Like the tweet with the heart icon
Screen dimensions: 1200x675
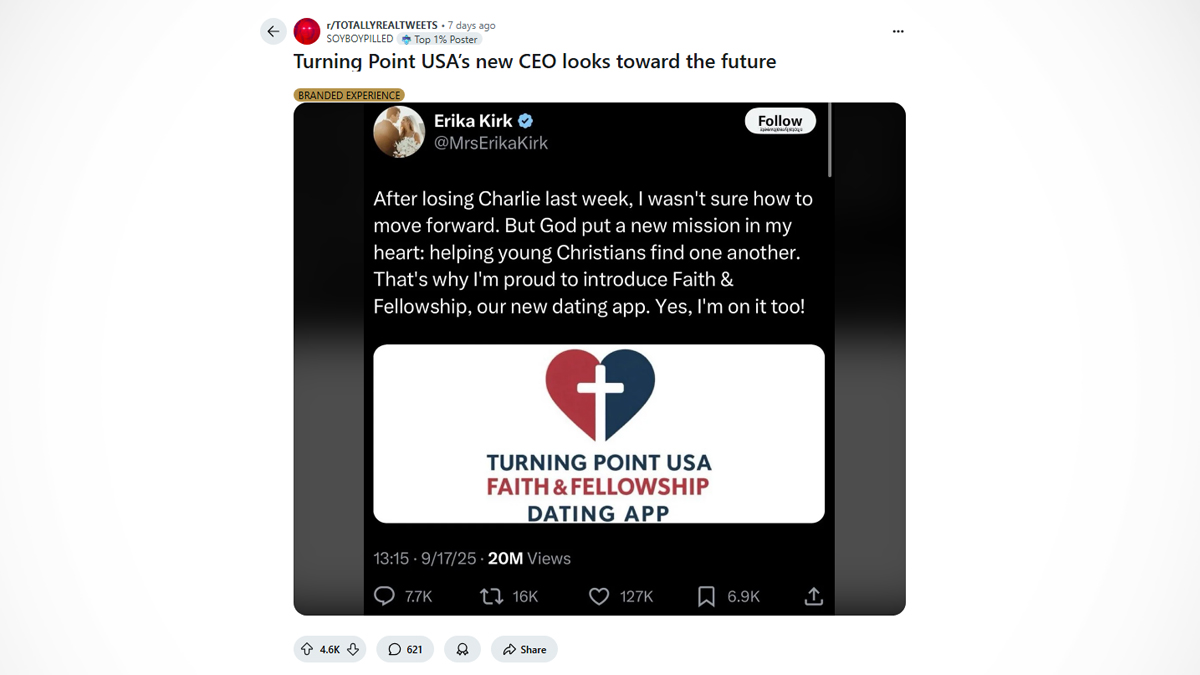(x=599, y=596)
